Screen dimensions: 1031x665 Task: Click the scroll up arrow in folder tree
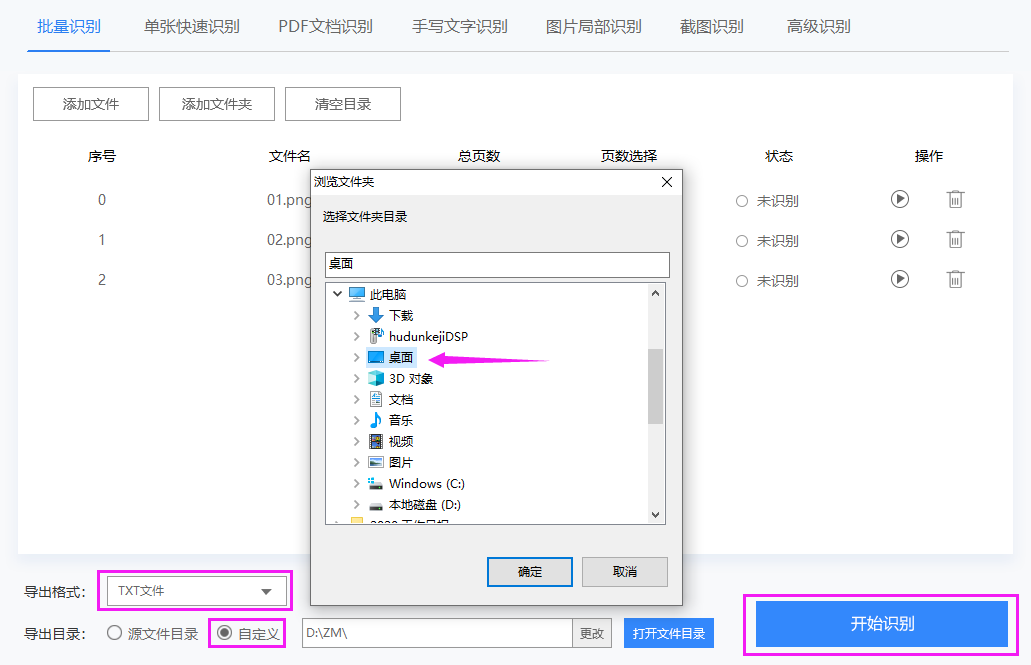(655, 293)
